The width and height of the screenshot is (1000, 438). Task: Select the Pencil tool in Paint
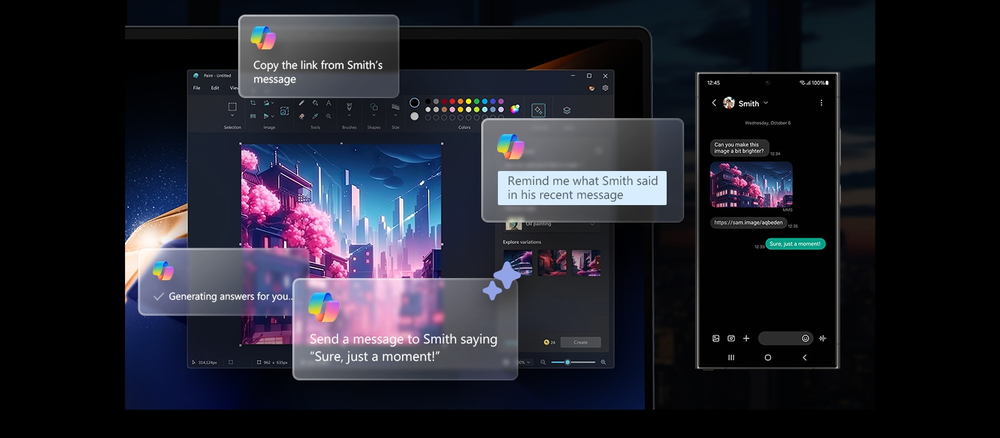click(x=301, y=103)
